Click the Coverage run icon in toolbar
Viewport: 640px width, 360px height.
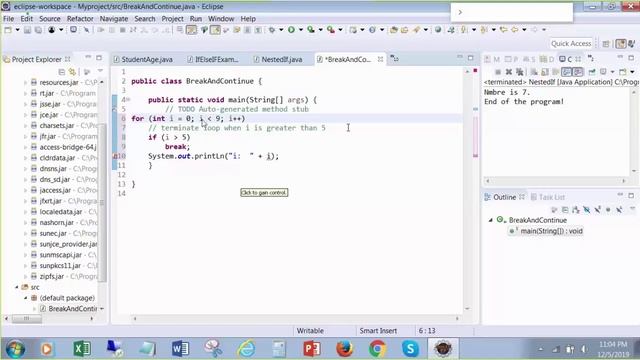click(311, 30)
